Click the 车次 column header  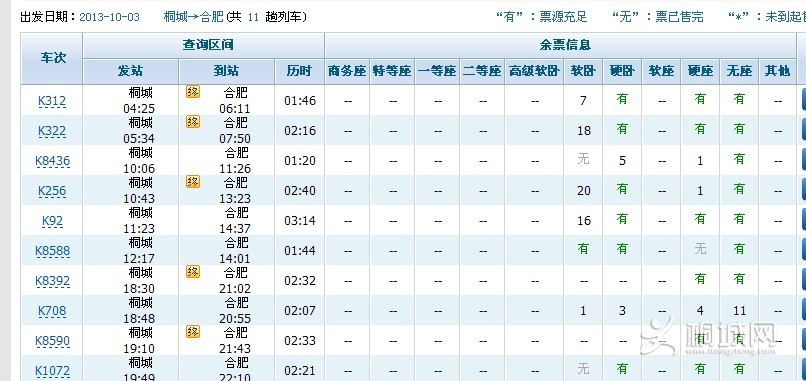tap(52, 58)
